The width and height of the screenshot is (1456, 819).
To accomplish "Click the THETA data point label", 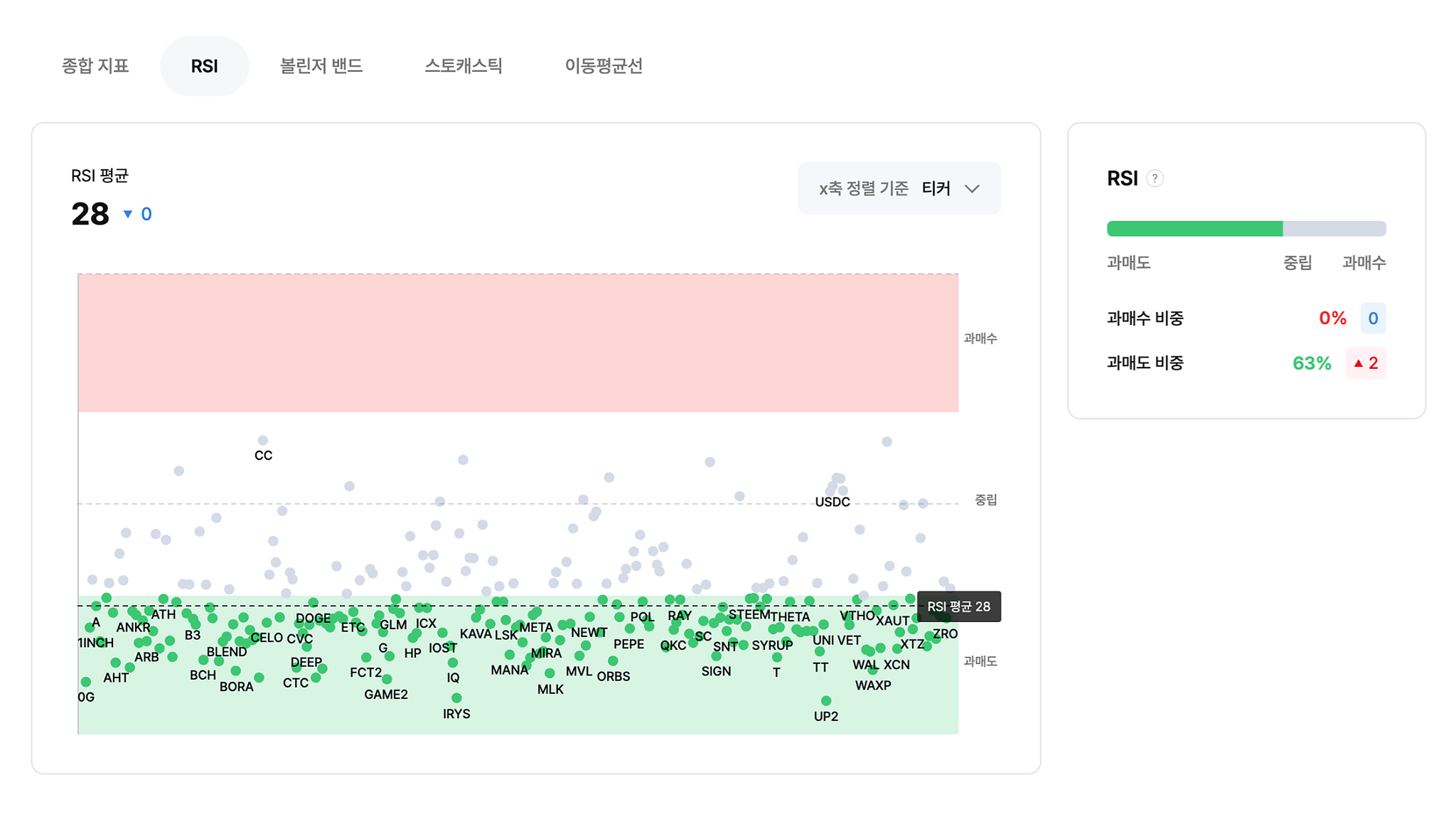I will click(x=790, y=617).
